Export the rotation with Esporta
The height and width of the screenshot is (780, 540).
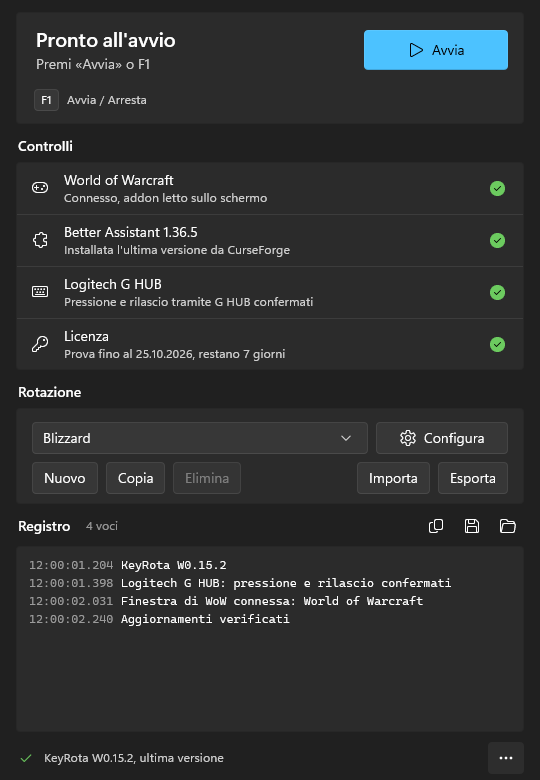(x=473, y=478)
